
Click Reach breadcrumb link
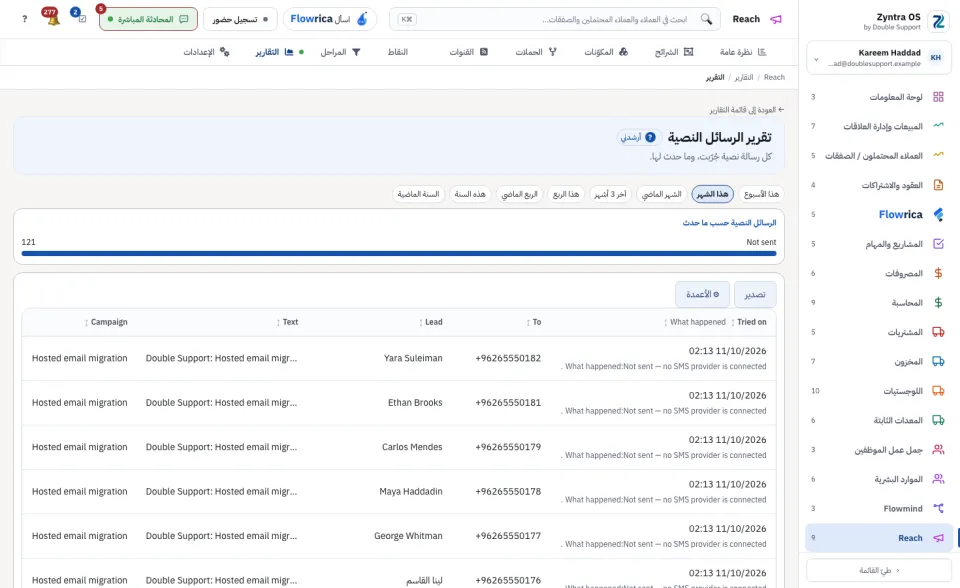tap(774, 77)
